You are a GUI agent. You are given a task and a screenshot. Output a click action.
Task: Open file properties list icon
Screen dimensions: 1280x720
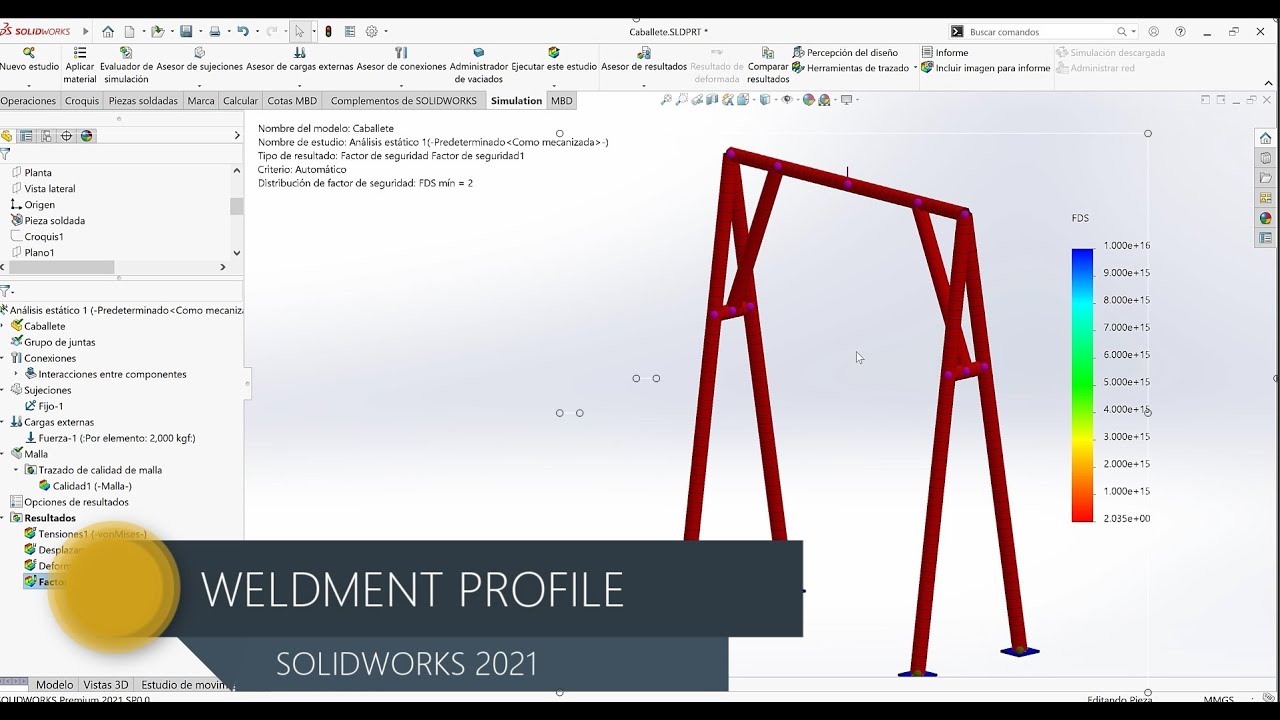(350, 32)
